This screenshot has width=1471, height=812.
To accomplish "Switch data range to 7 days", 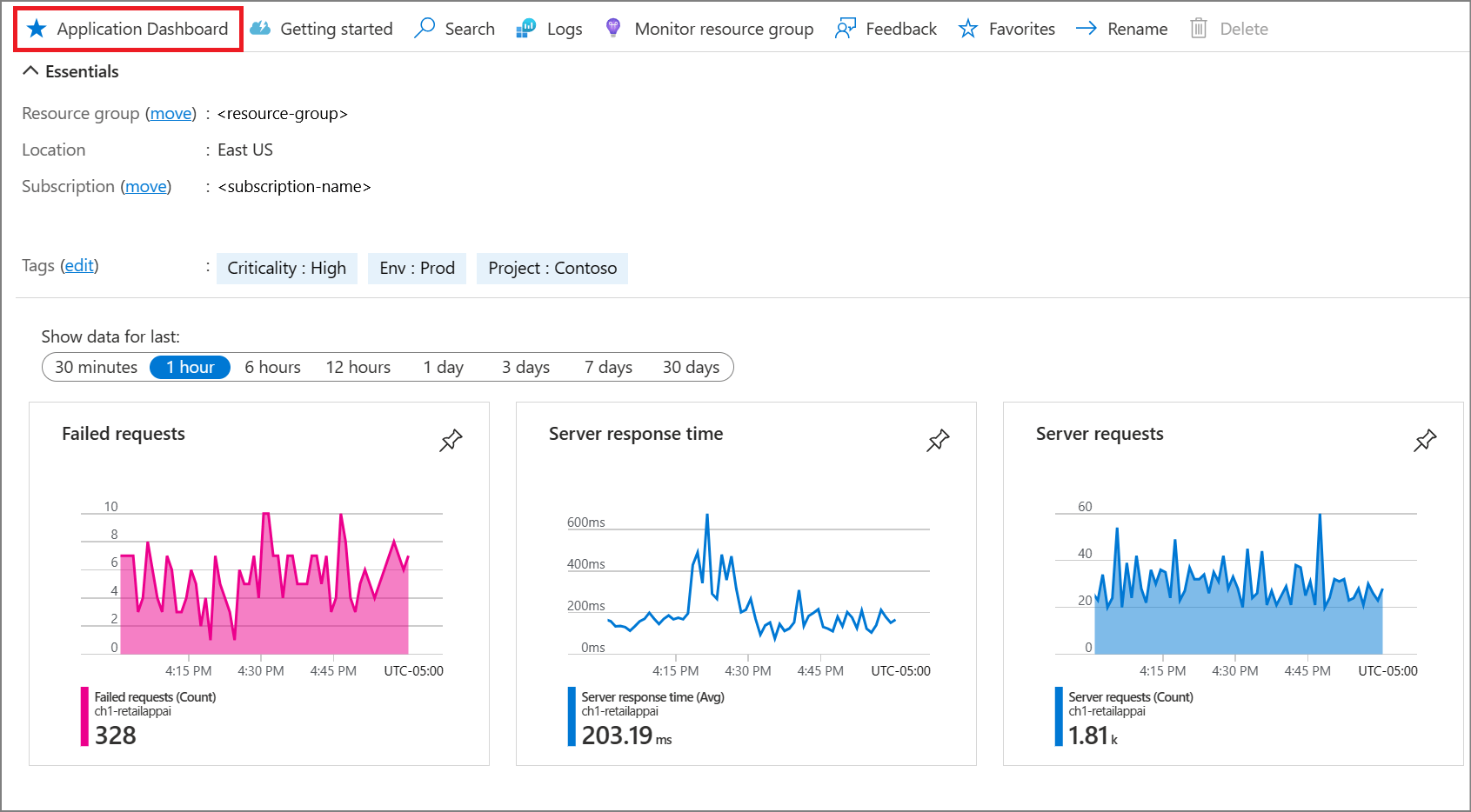I will click(607, 367).
